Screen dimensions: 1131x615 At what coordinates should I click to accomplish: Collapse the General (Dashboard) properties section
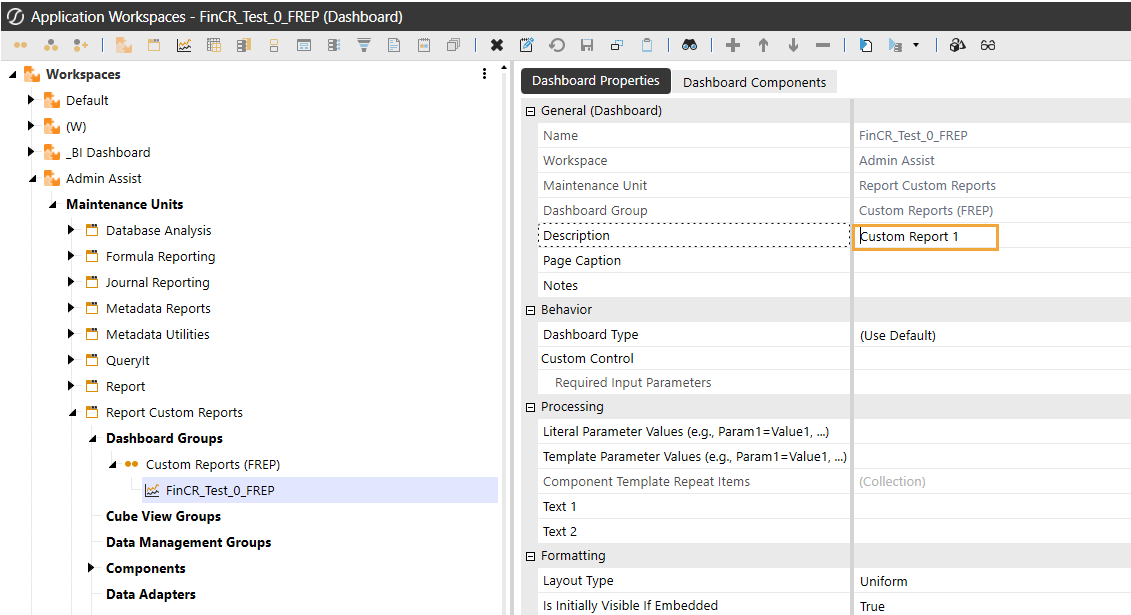(x=531, y=111)
